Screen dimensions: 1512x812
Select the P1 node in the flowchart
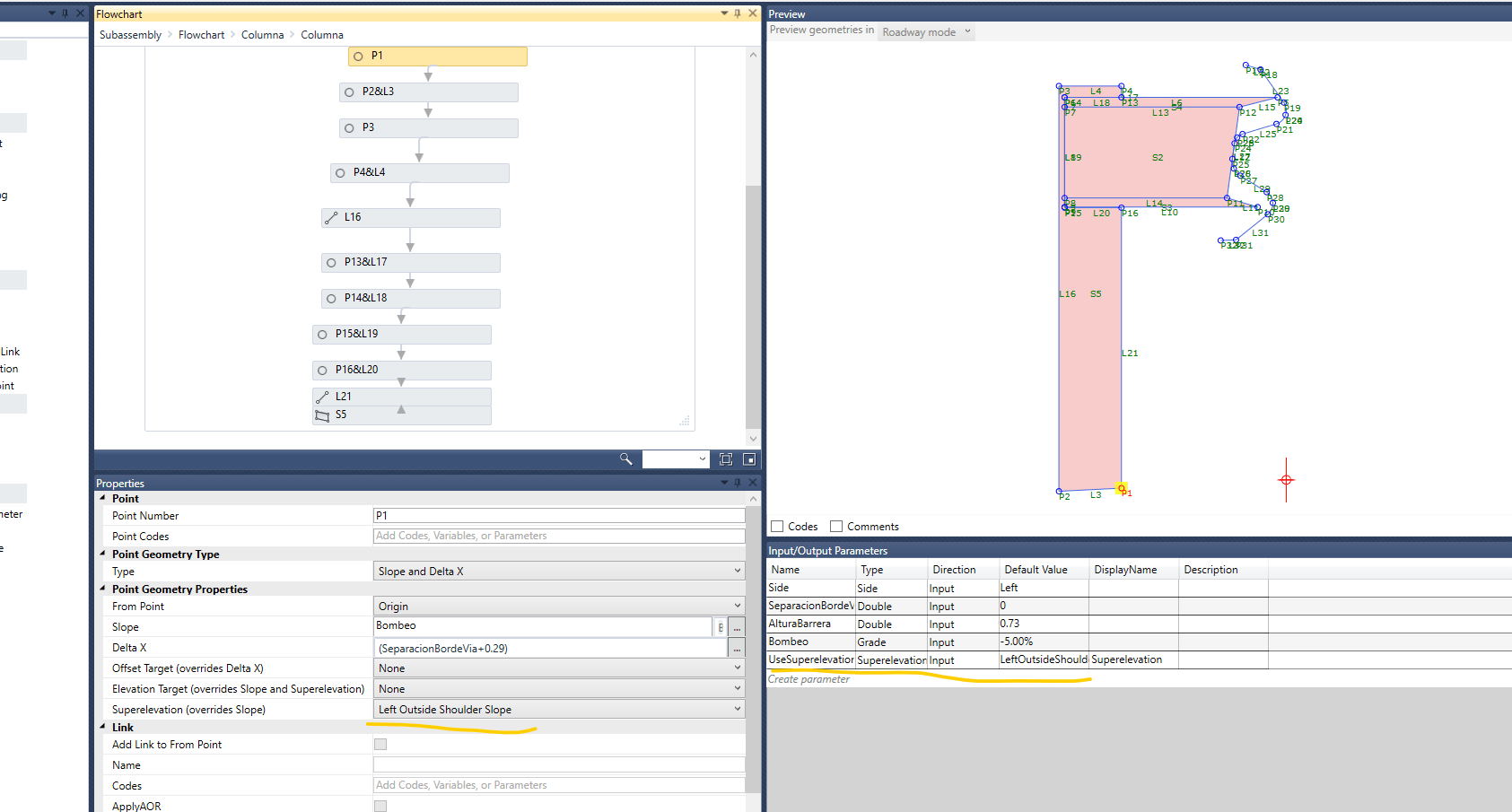point(437,56)
